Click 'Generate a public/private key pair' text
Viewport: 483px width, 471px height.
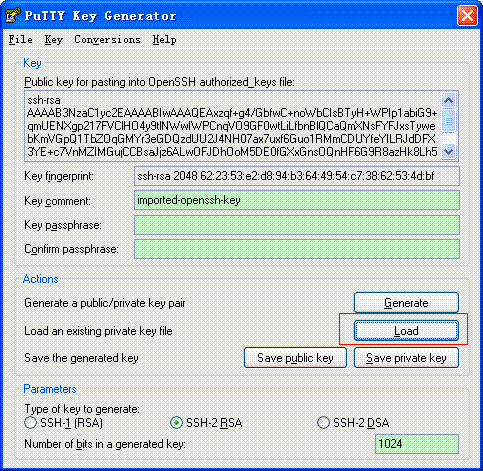tap(105, 303)
